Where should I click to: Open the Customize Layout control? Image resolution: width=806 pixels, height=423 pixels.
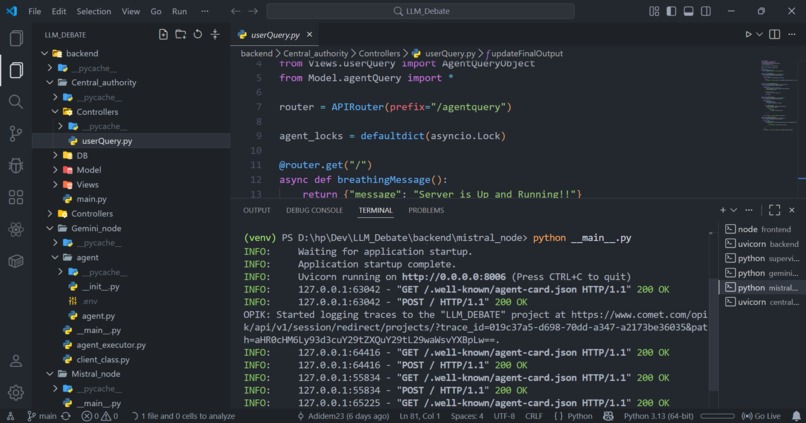tap(654, 11)
